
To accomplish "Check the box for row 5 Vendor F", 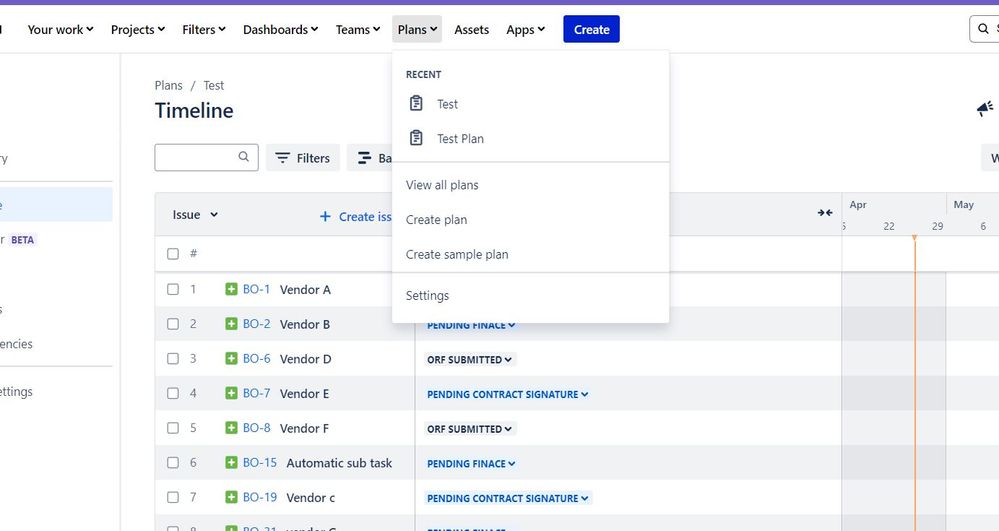I will (173, 428).
